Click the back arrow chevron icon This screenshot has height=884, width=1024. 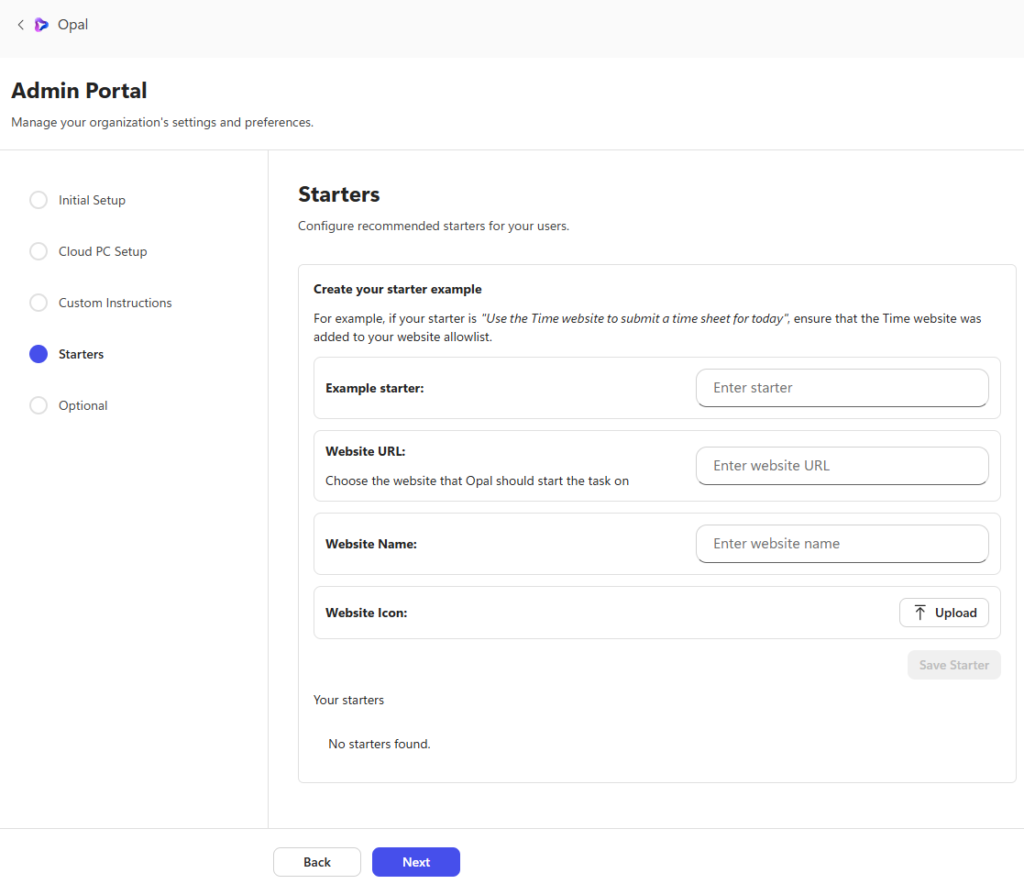[20, 25]
